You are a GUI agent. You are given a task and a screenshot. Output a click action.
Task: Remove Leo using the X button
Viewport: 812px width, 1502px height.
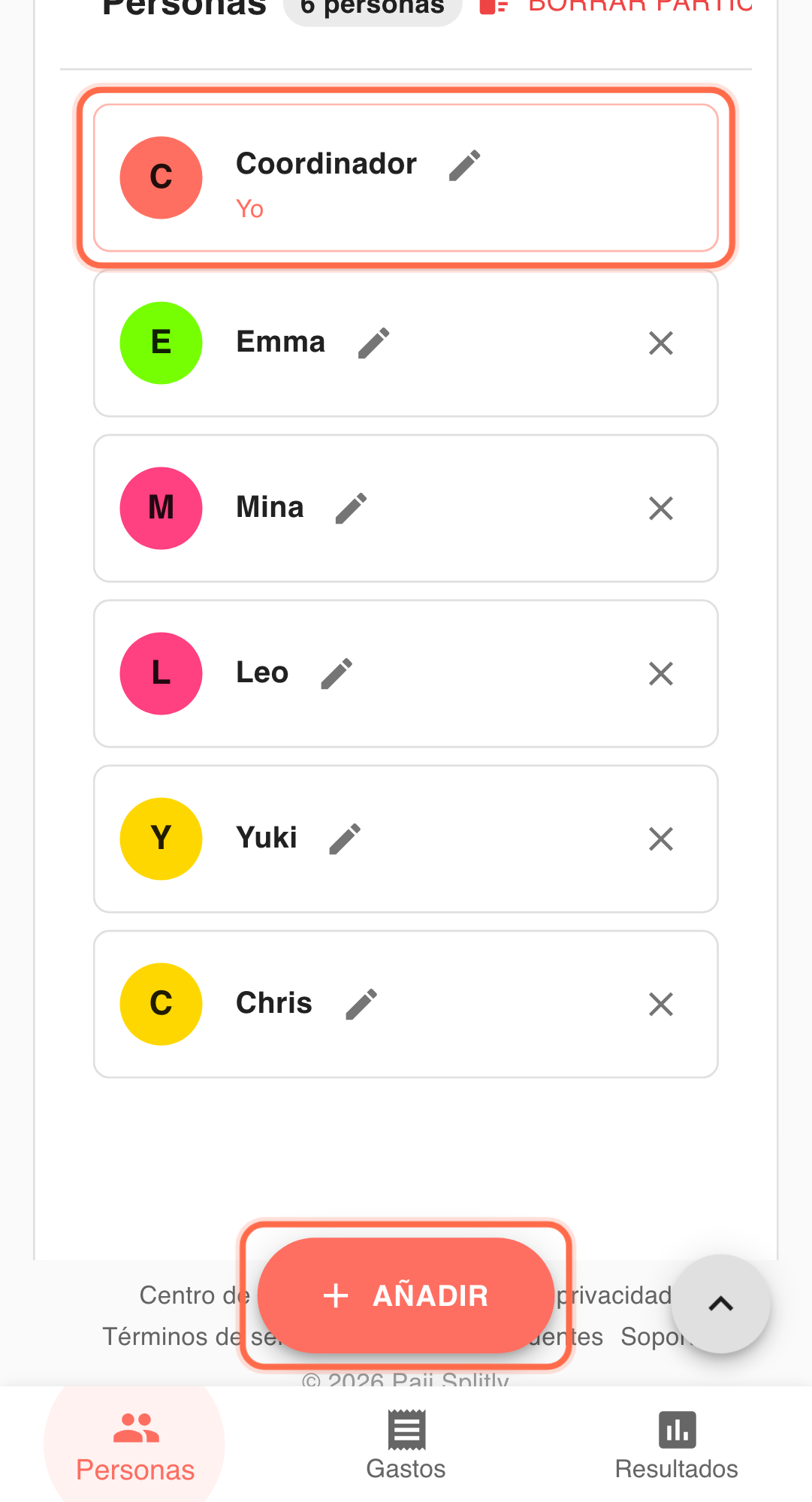click(x=660, y=674)
